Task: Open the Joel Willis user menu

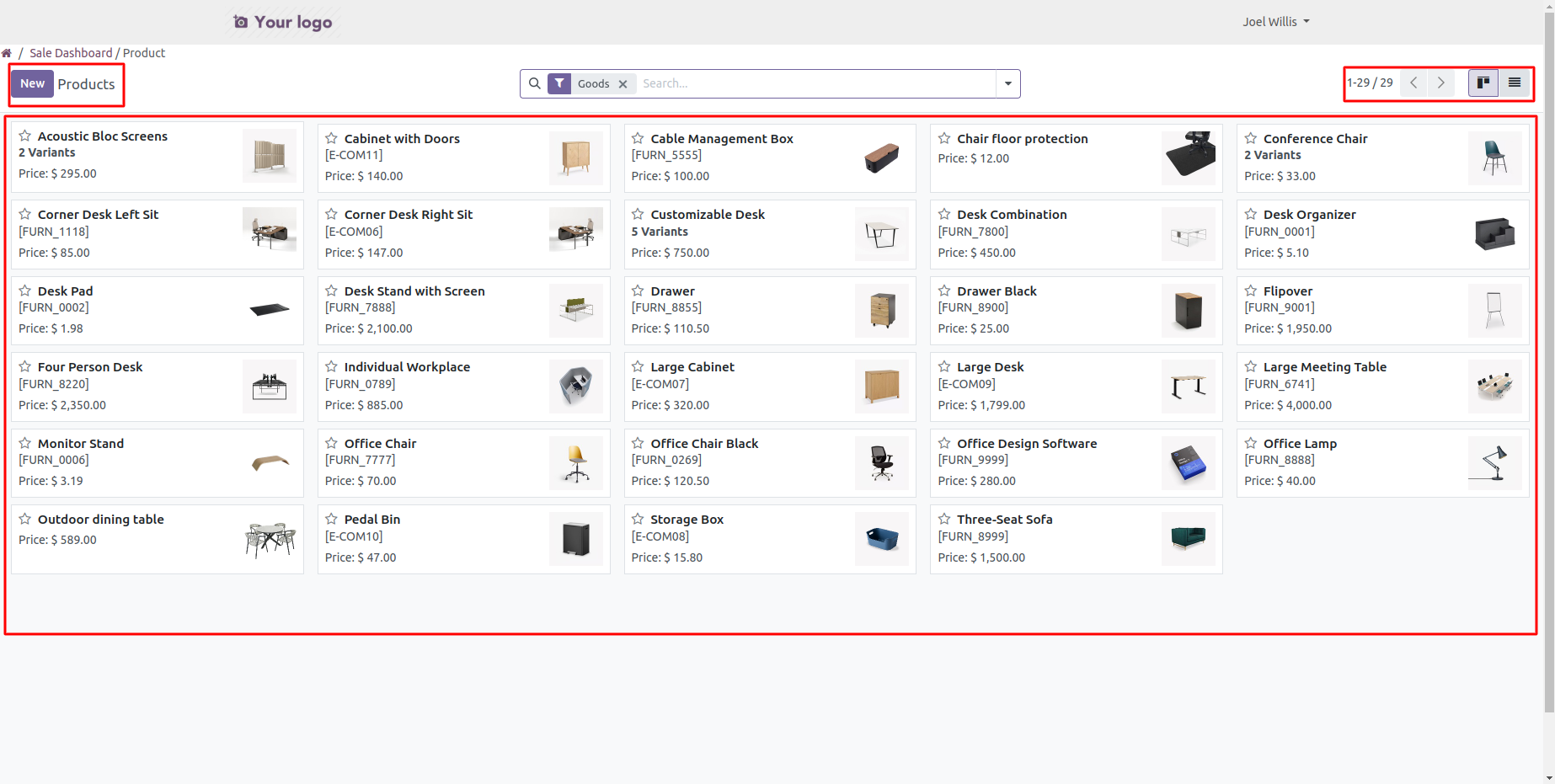Action: [1275, 22]
